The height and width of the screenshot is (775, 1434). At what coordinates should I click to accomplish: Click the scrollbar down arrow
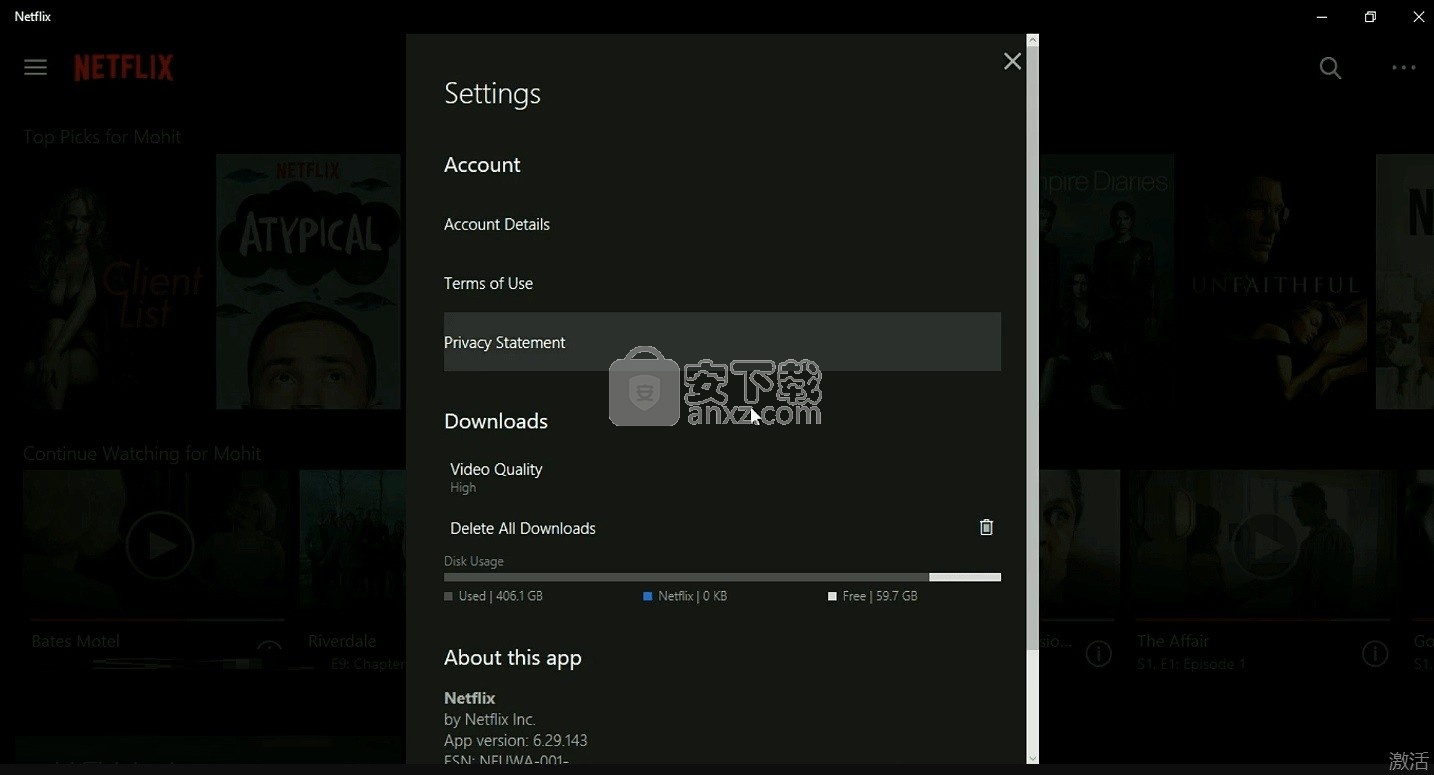pos(1033,758)
